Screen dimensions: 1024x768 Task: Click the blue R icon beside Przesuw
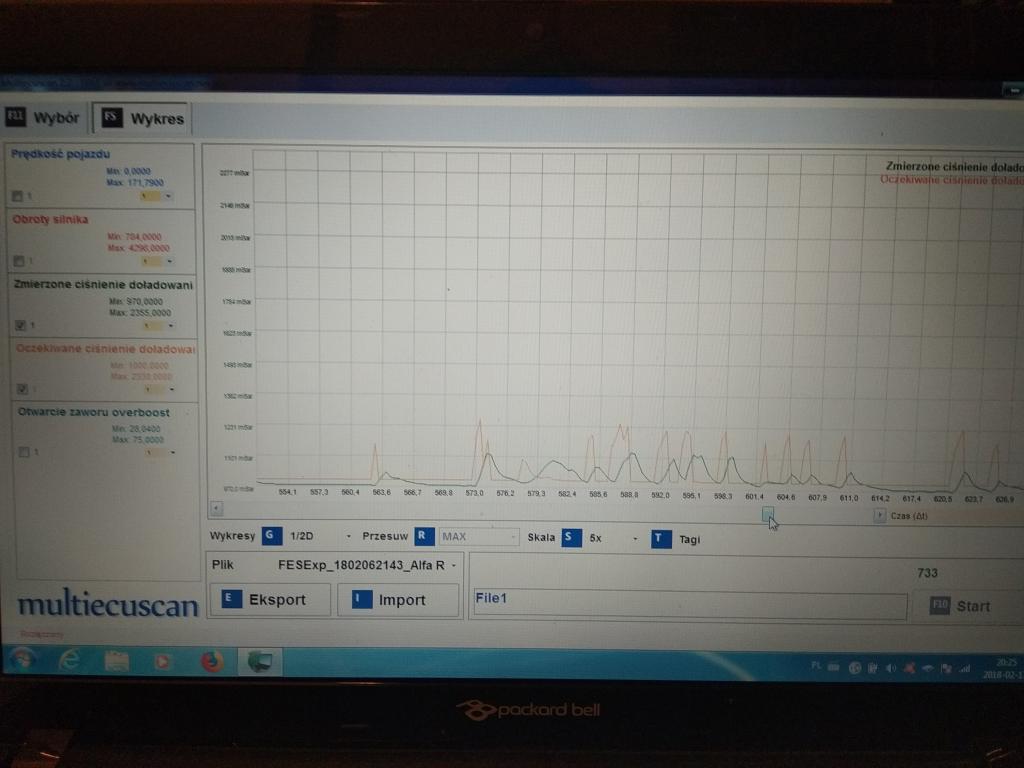(424, 537)
